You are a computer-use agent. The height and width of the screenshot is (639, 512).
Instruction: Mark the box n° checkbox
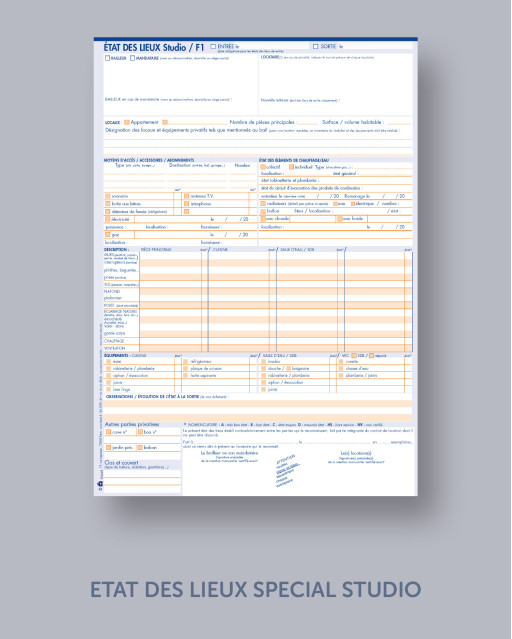(140, 432)
